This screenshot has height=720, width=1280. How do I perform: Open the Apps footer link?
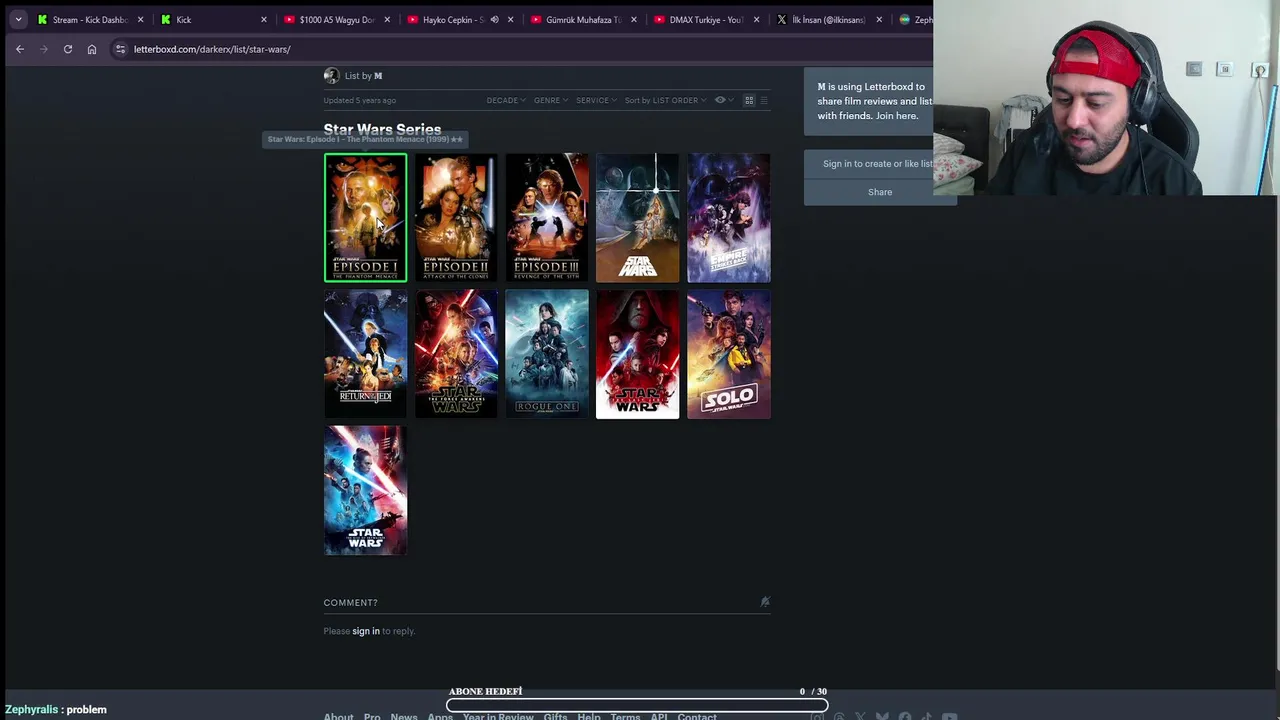[440, 716]
